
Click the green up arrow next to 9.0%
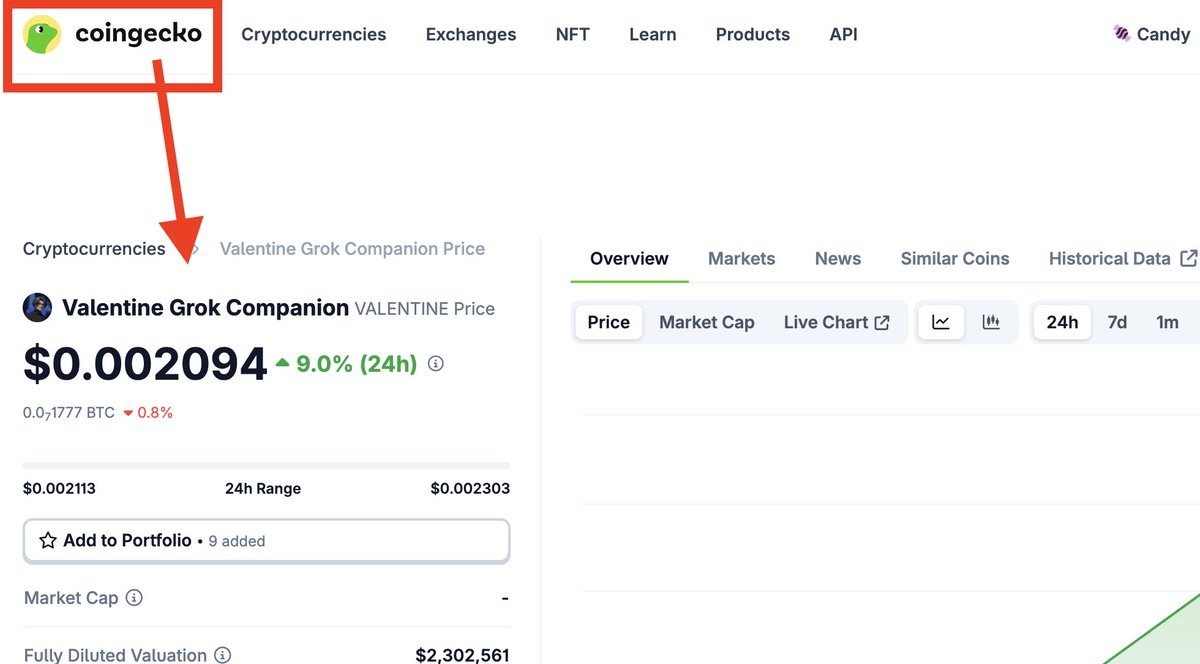click(283, 363)
